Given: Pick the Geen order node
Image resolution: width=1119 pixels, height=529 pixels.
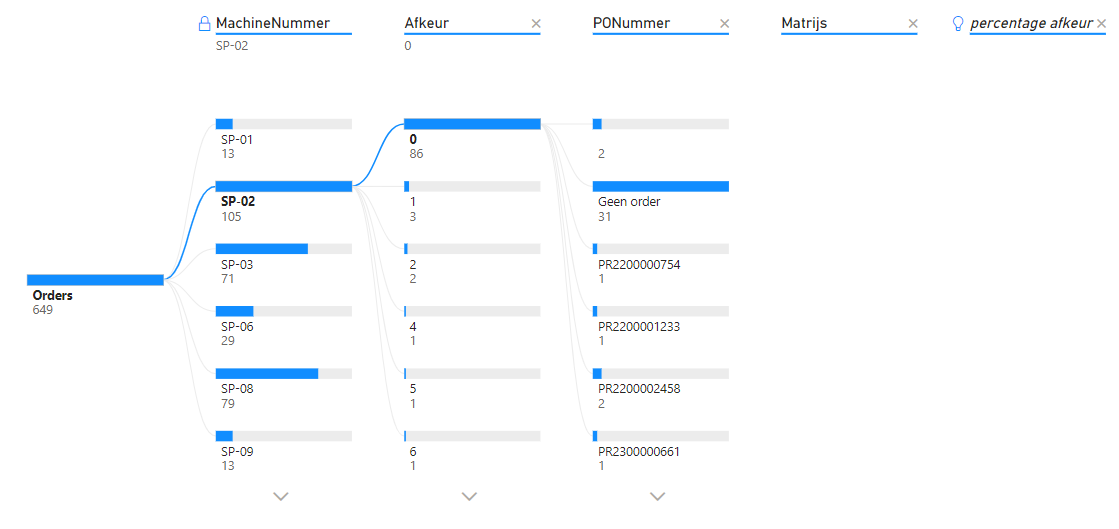Looking at the screenshot, I should tap(660, 187).
